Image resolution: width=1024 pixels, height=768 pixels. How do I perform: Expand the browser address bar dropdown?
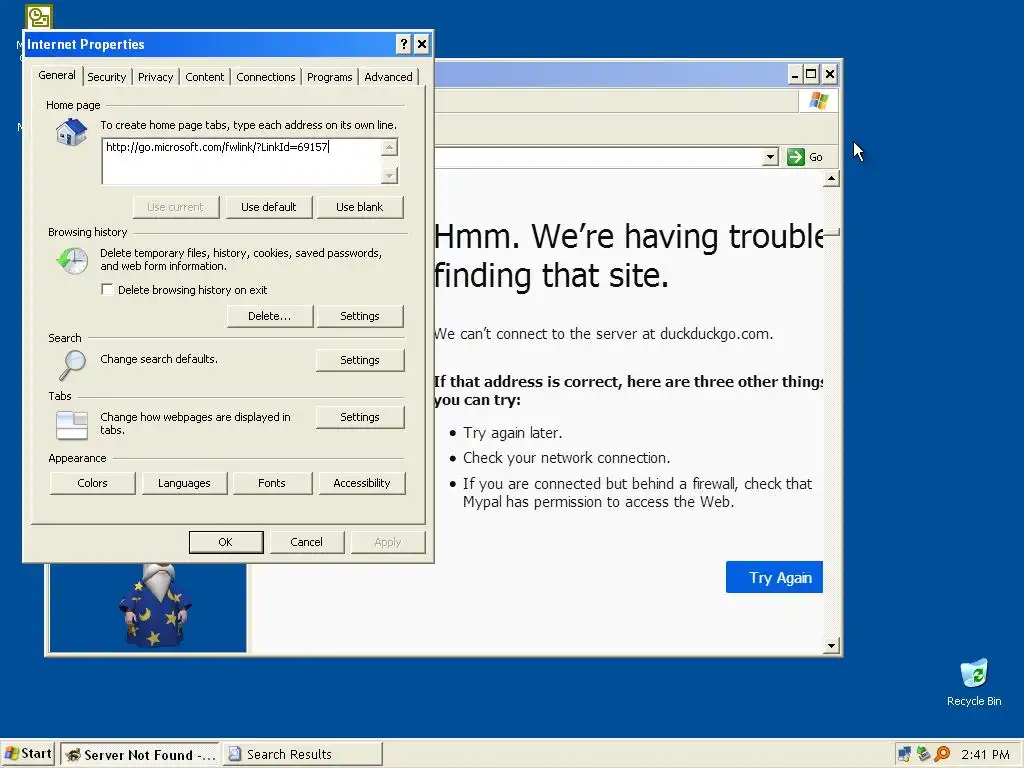[x=771, y=157]
